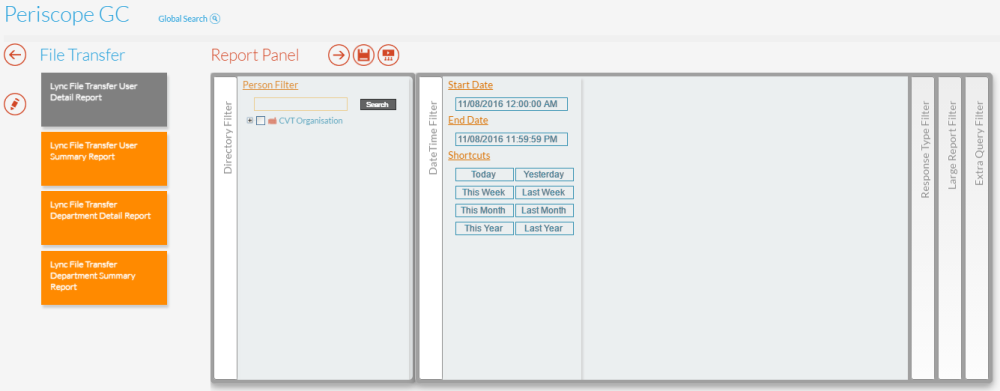This screenshot has width=1000, height=391.
Task: Click the Global Search magnifier icon
Action: tap(215, 19)
